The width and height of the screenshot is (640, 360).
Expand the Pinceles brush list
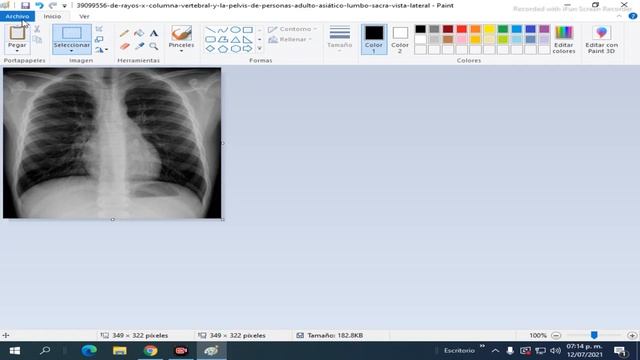(181, 51)
